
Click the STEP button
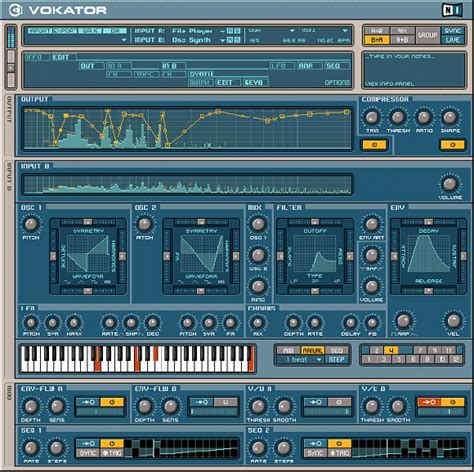coord(337,360)
